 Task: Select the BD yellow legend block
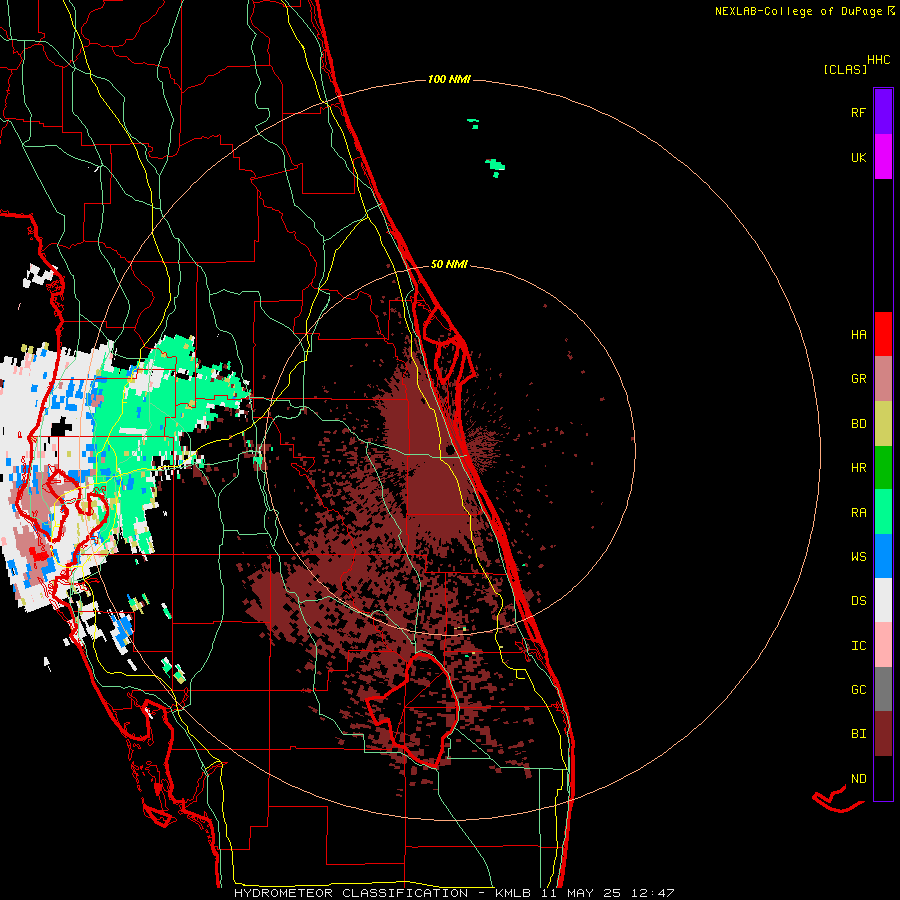883,424
